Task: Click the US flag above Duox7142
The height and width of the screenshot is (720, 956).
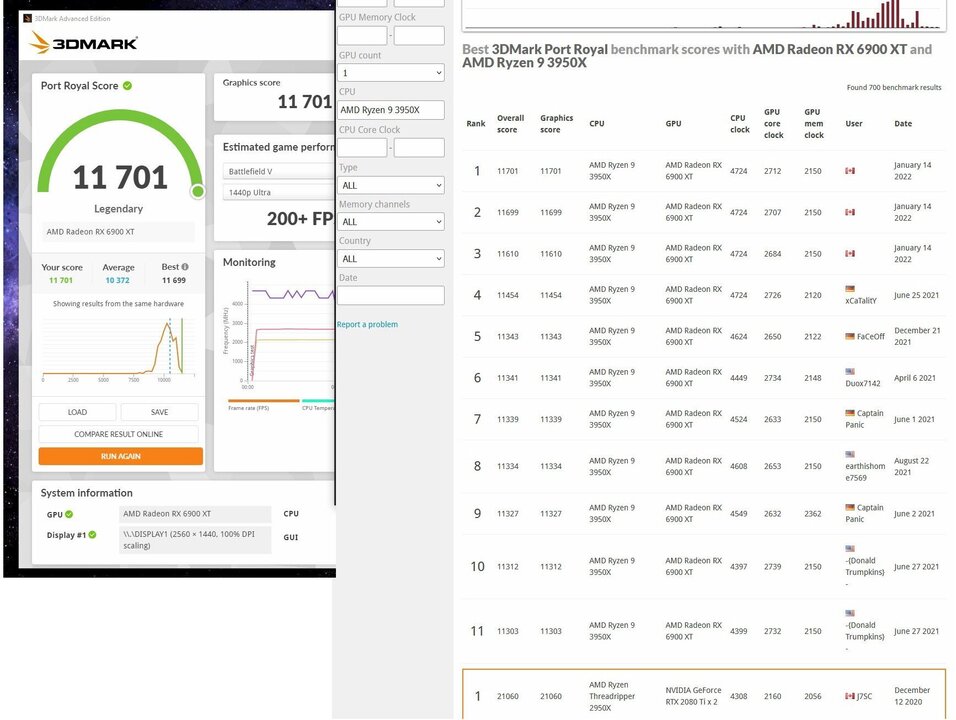Action: pos(850,371)
